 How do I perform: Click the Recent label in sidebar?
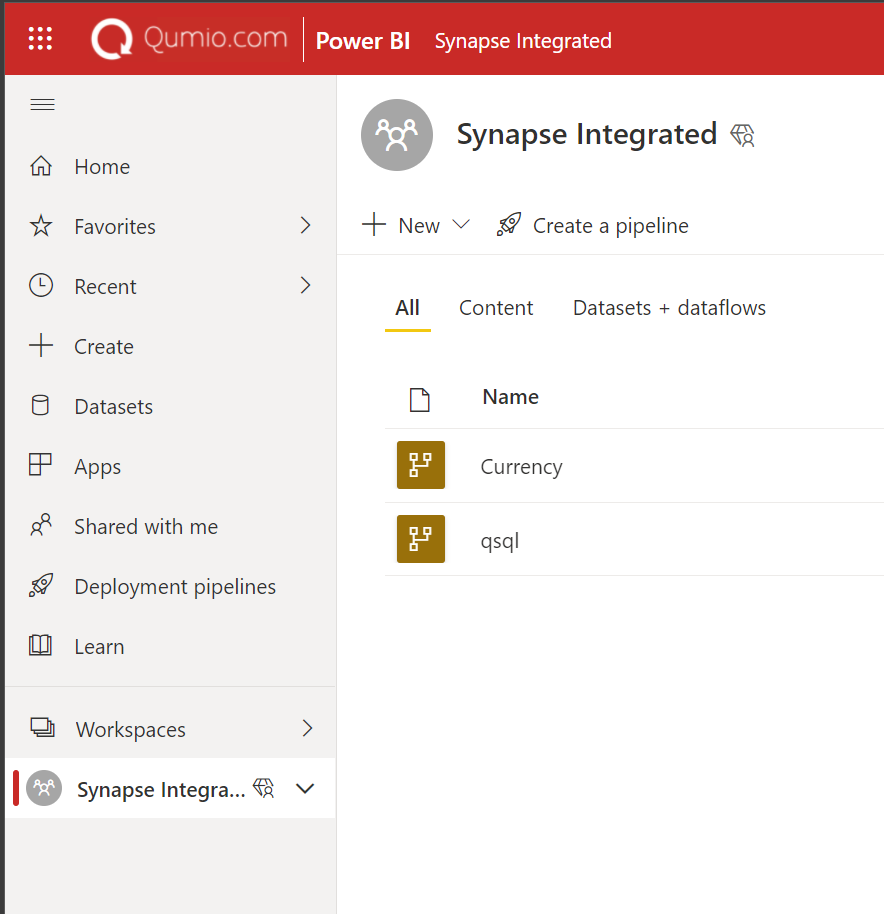coord(105,286)
